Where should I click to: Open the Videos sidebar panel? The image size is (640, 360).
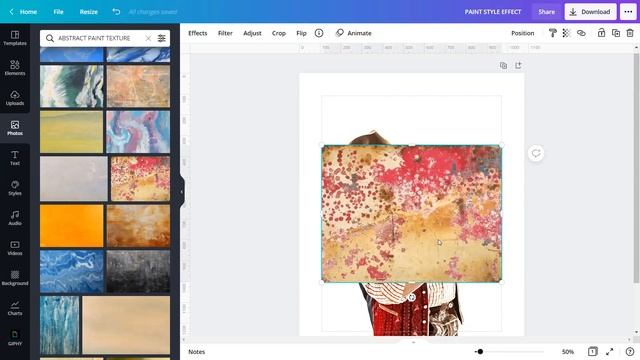[x=15, y=248]
